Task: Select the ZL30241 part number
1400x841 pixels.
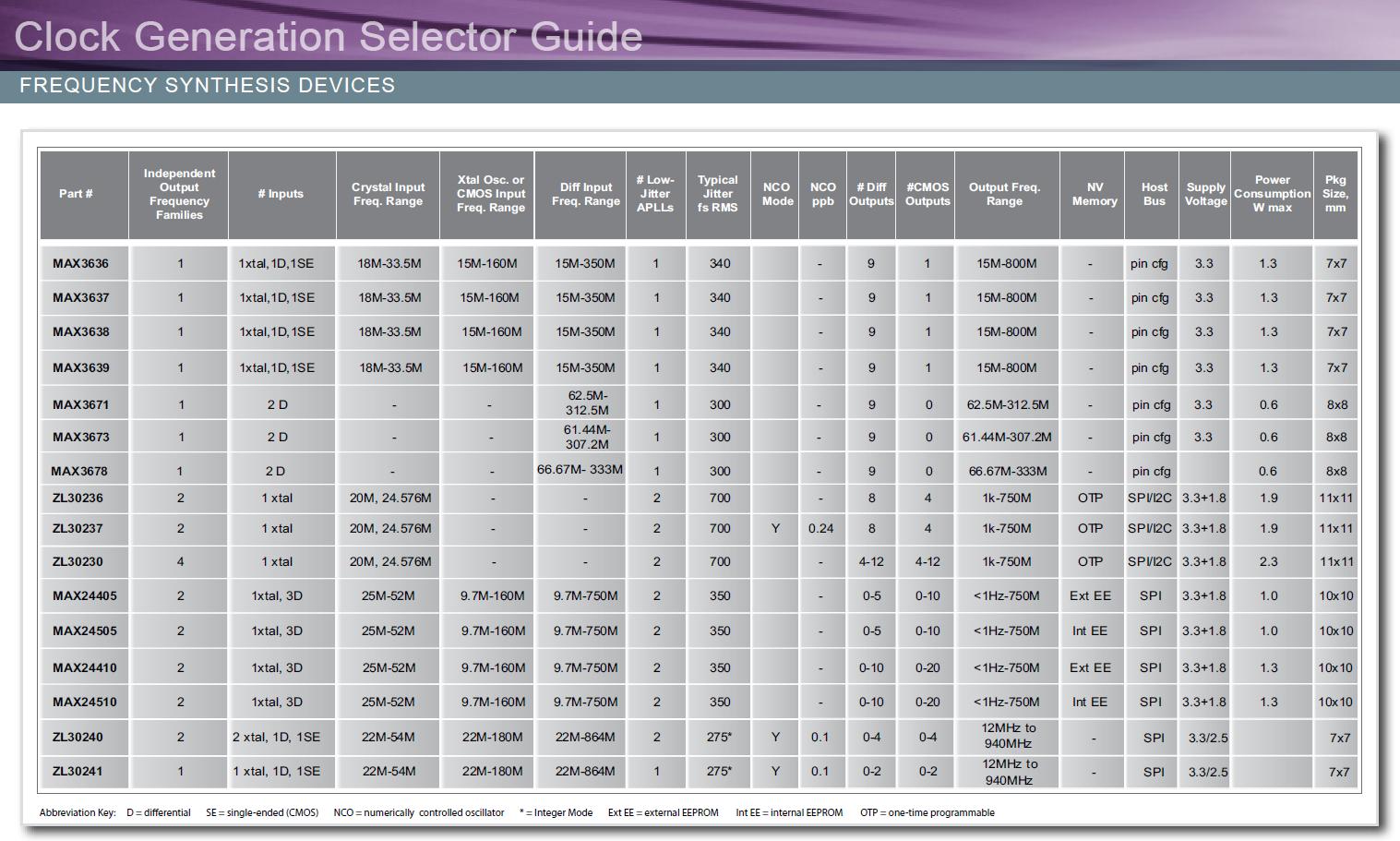Action: click(x=78, y=771)
